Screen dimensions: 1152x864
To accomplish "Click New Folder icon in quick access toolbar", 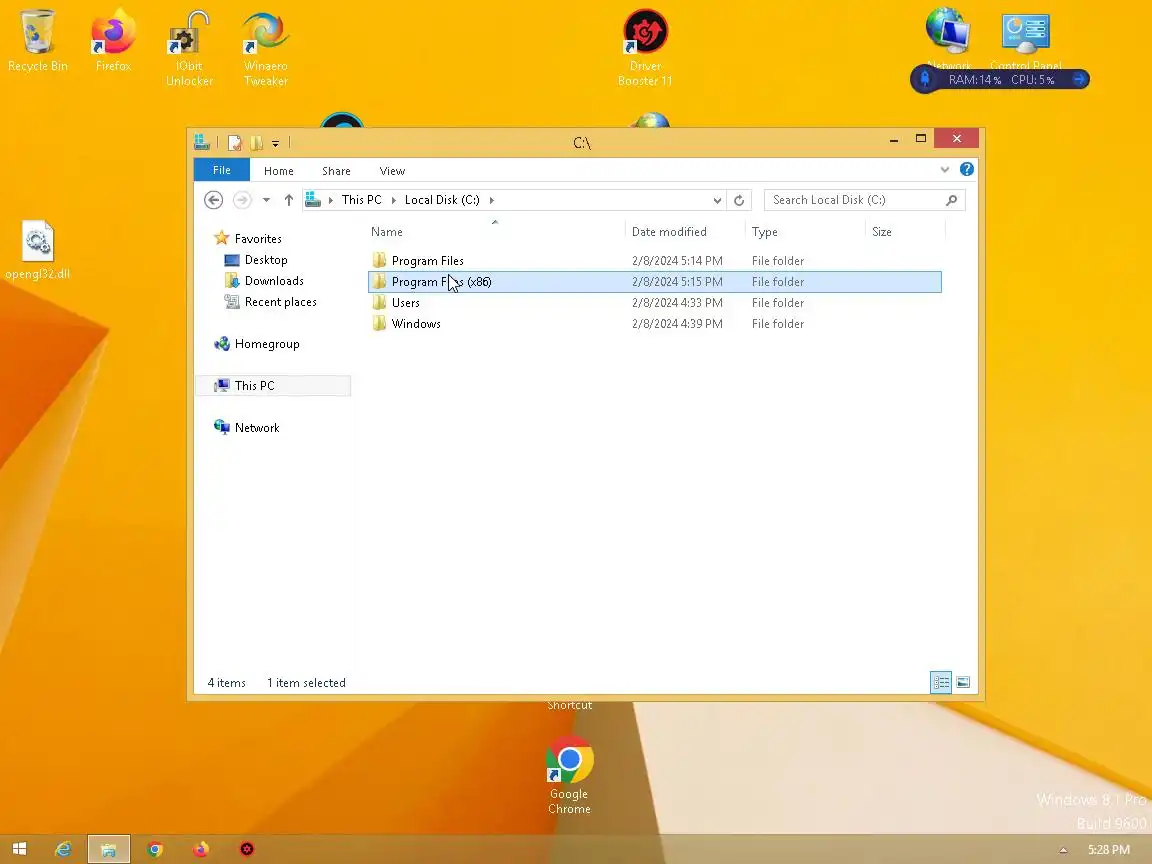I will pyautogui.click(x=256, y=143).
